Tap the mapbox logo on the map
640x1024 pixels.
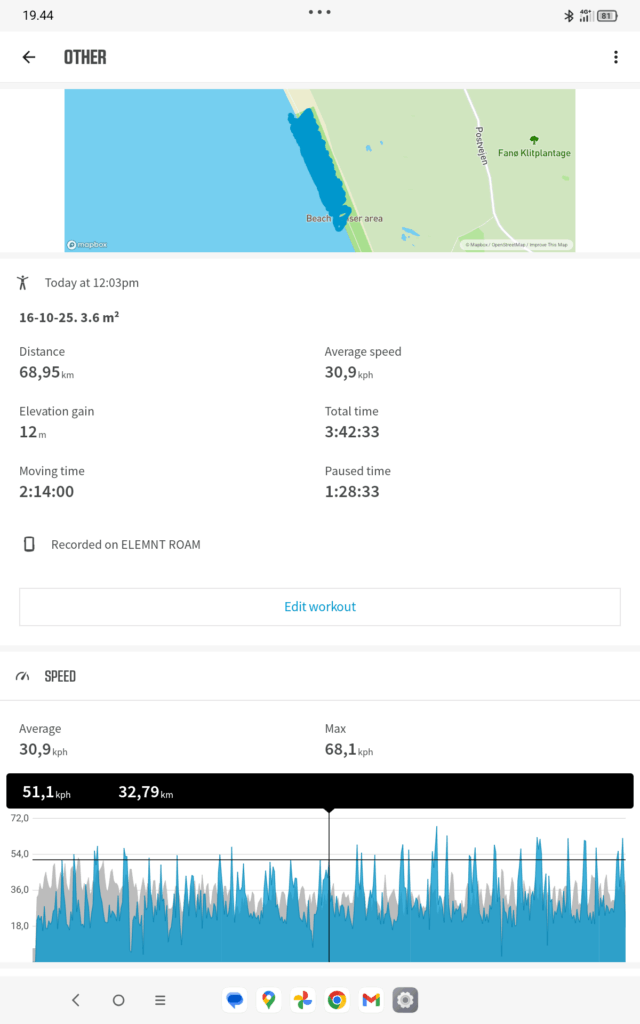[86, 245]
